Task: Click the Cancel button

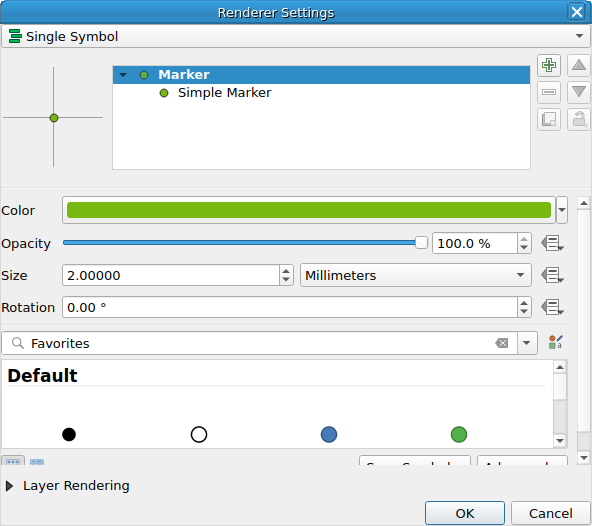Action: (550, 514)
